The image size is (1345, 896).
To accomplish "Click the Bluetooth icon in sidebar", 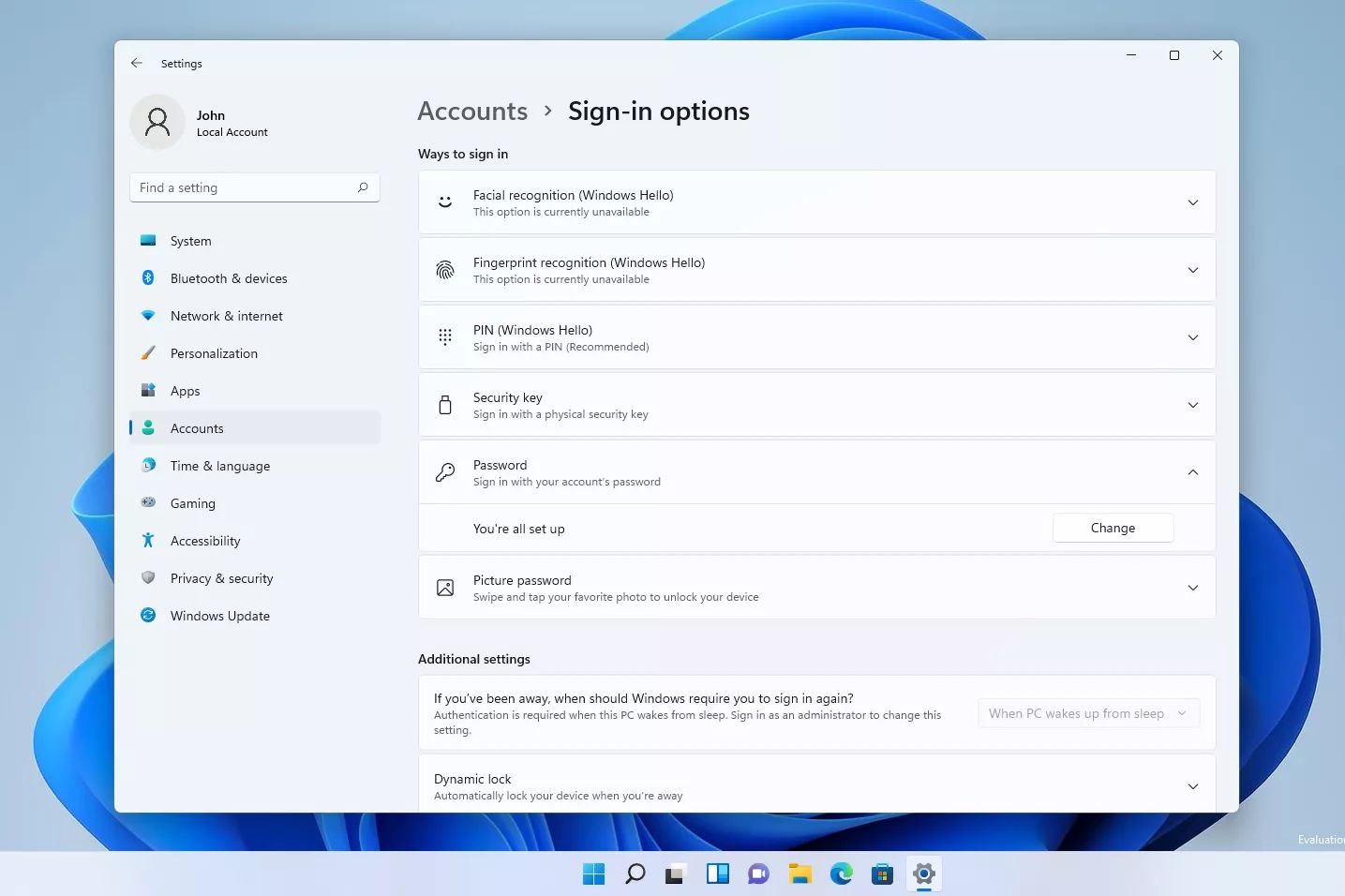I will [148, 277].
